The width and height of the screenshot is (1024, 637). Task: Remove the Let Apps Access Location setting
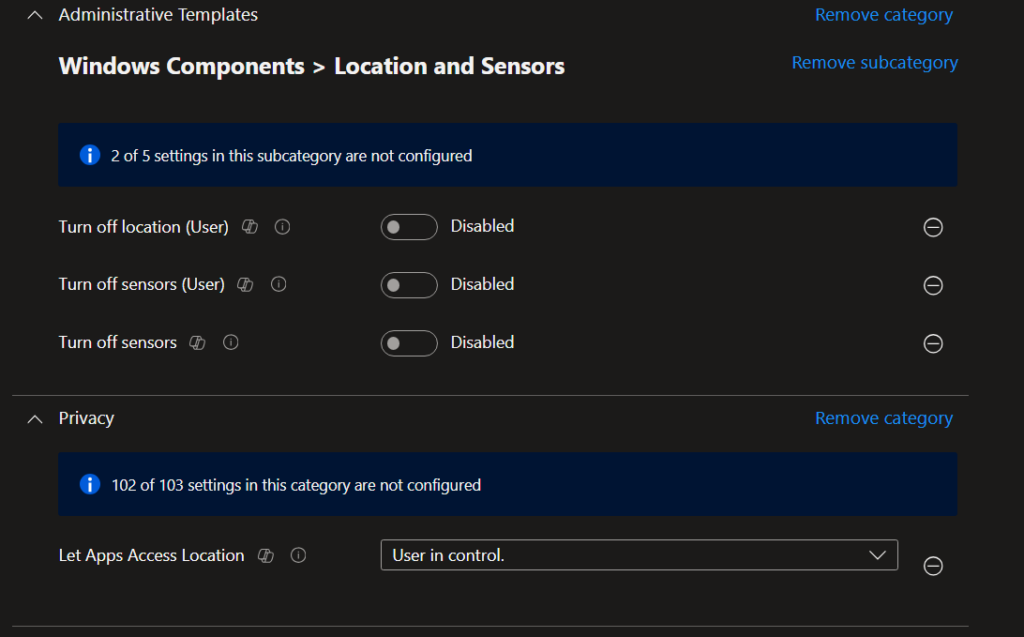tap(932, 566)
